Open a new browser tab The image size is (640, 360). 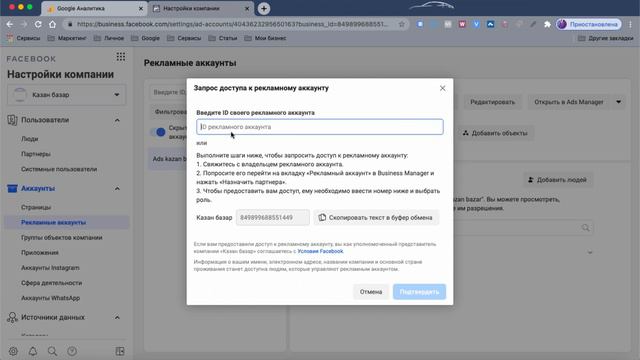coord(264,8)
